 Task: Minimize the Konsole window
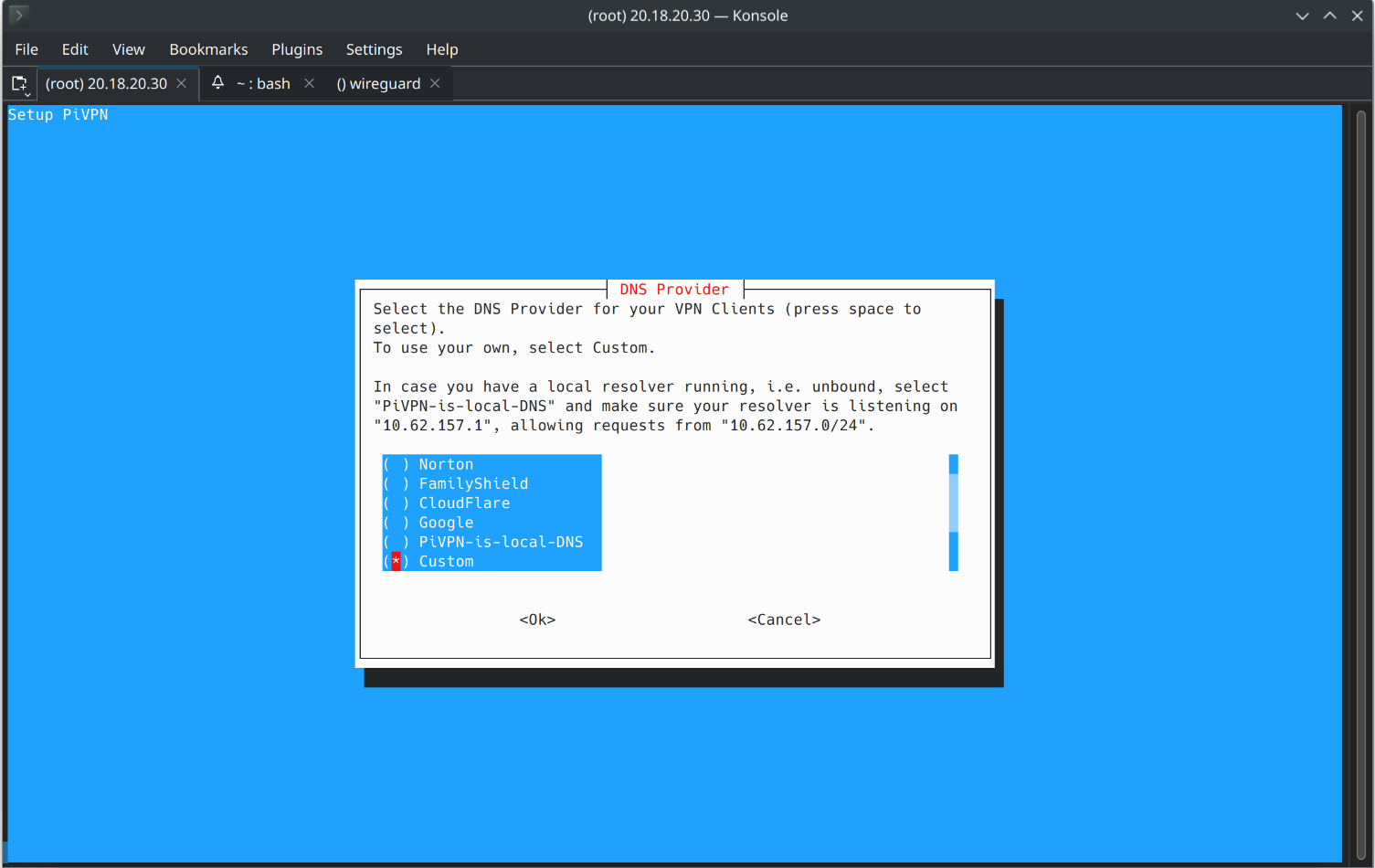point(1302,16)
